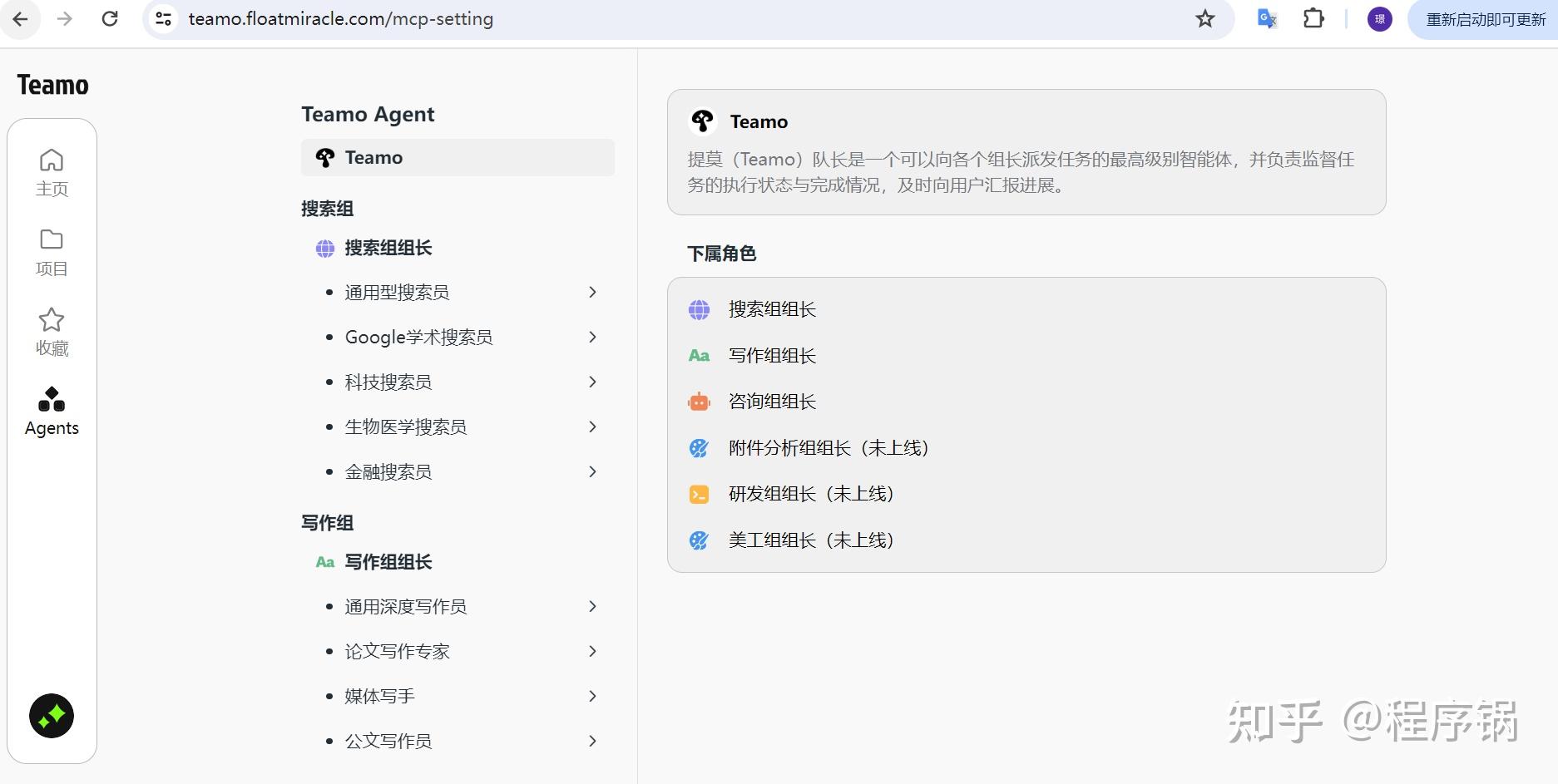The width and height of the screenshot is (1558, 784).
Task: Select 公文写作员 entry
Action: [x=388, y=741]
